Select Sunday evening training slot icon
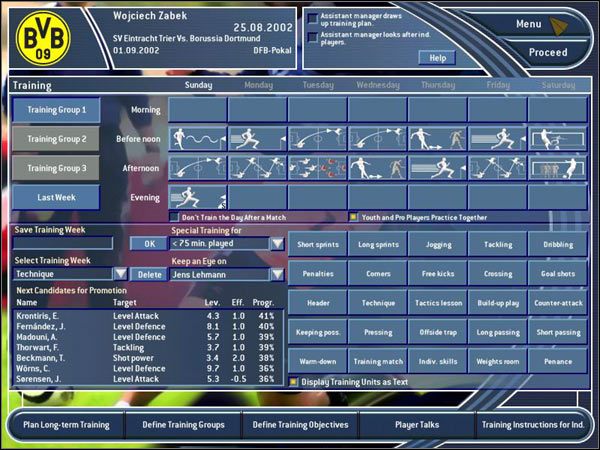 click(x=197, y=195)
